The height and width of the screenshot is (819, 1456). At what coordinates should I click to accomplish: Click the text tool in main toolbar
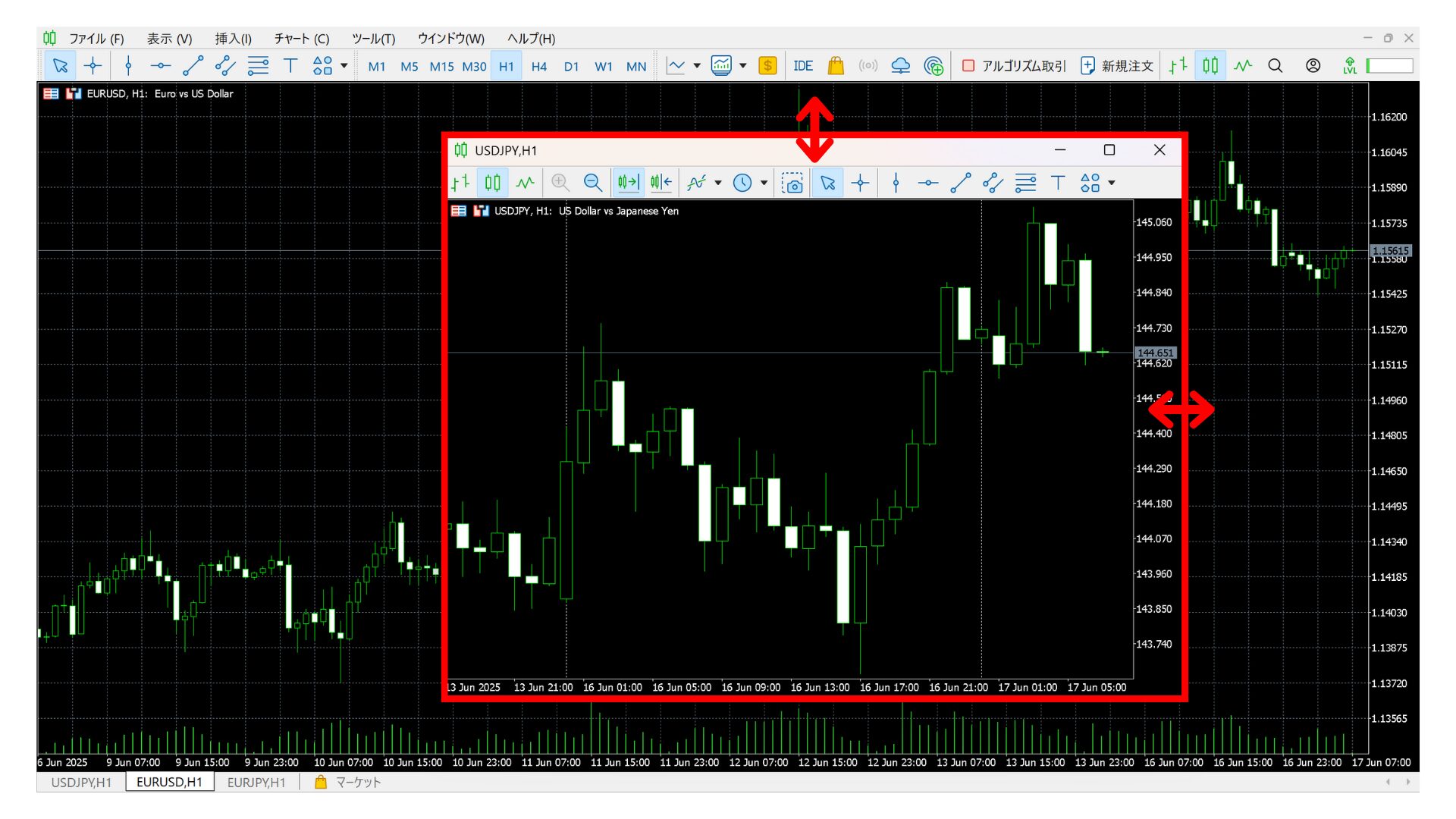(290, 66)
